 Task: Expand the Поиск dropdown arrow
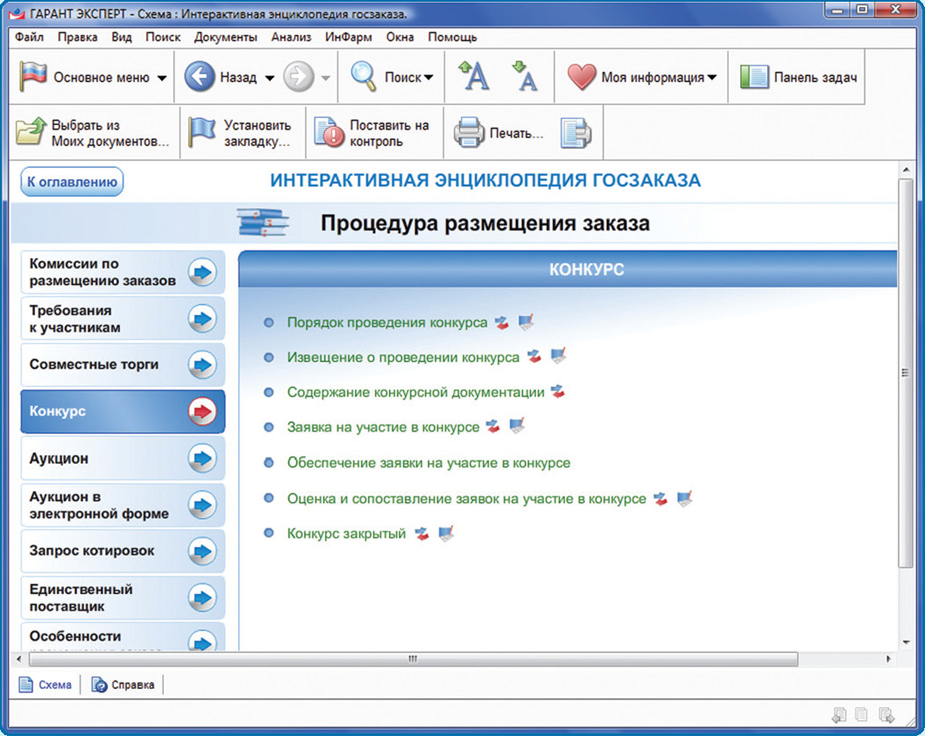click(428, 78)
